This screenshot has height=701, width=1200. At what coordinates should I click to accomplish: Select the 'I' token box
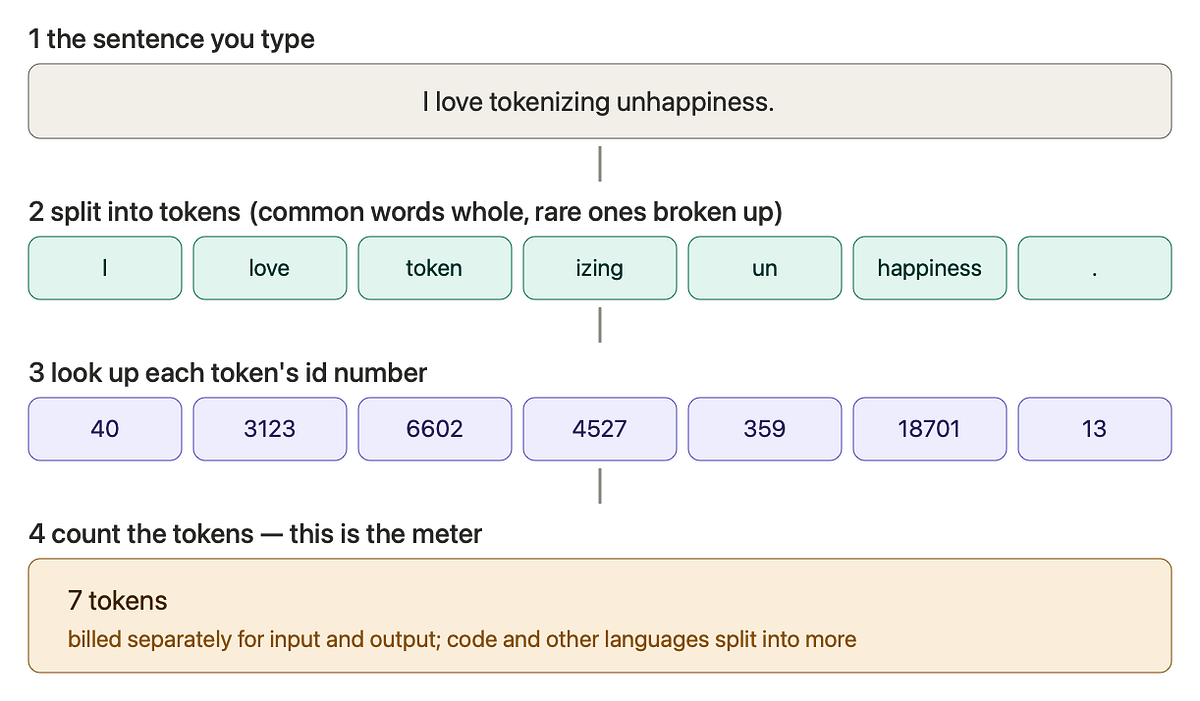point(105,268)
